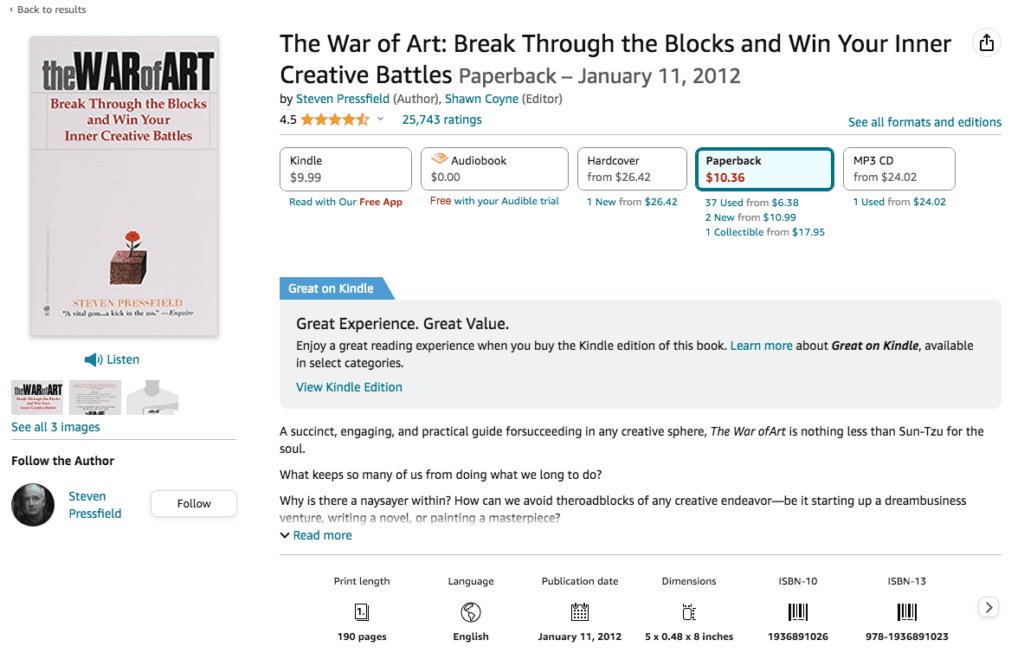1024x653 pixels.
Task: Select the Kindle format option
Action: tap(345, 167)
